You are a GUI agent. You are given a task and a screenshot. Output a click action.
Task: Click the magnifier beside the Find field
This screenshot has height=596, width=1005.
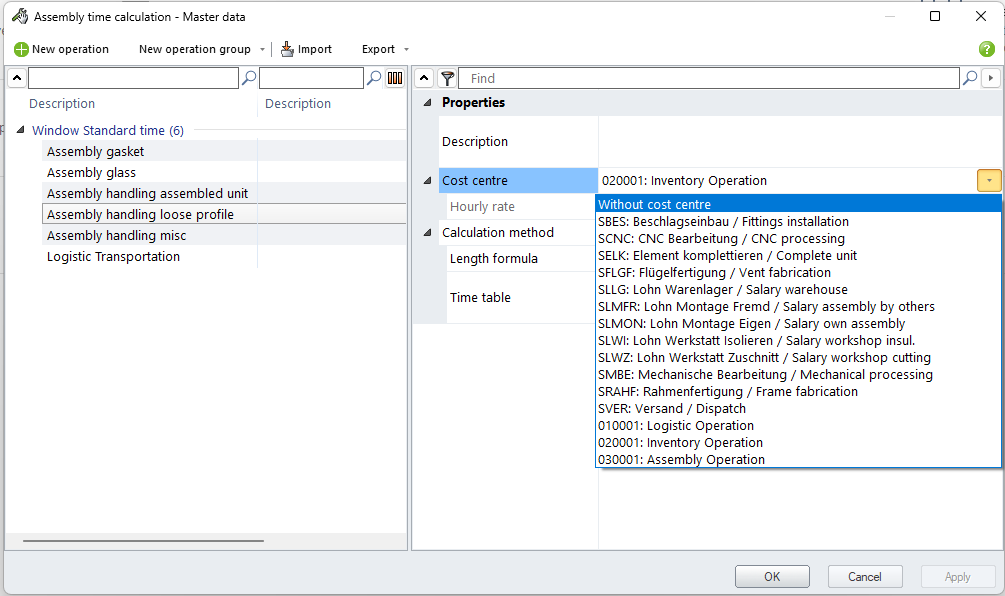[969, 78]
